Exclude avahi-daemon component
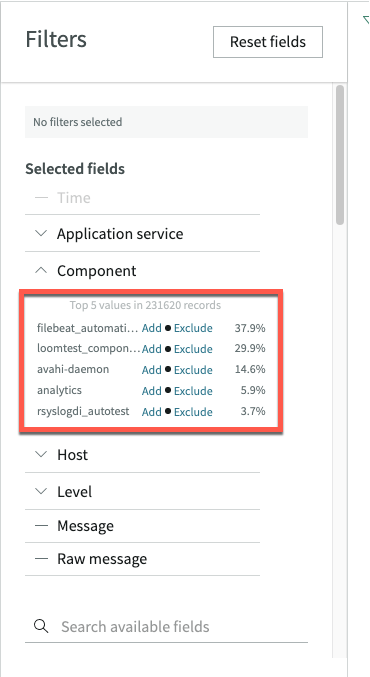Screen dimensions: 370x677 tap(193, 370)
